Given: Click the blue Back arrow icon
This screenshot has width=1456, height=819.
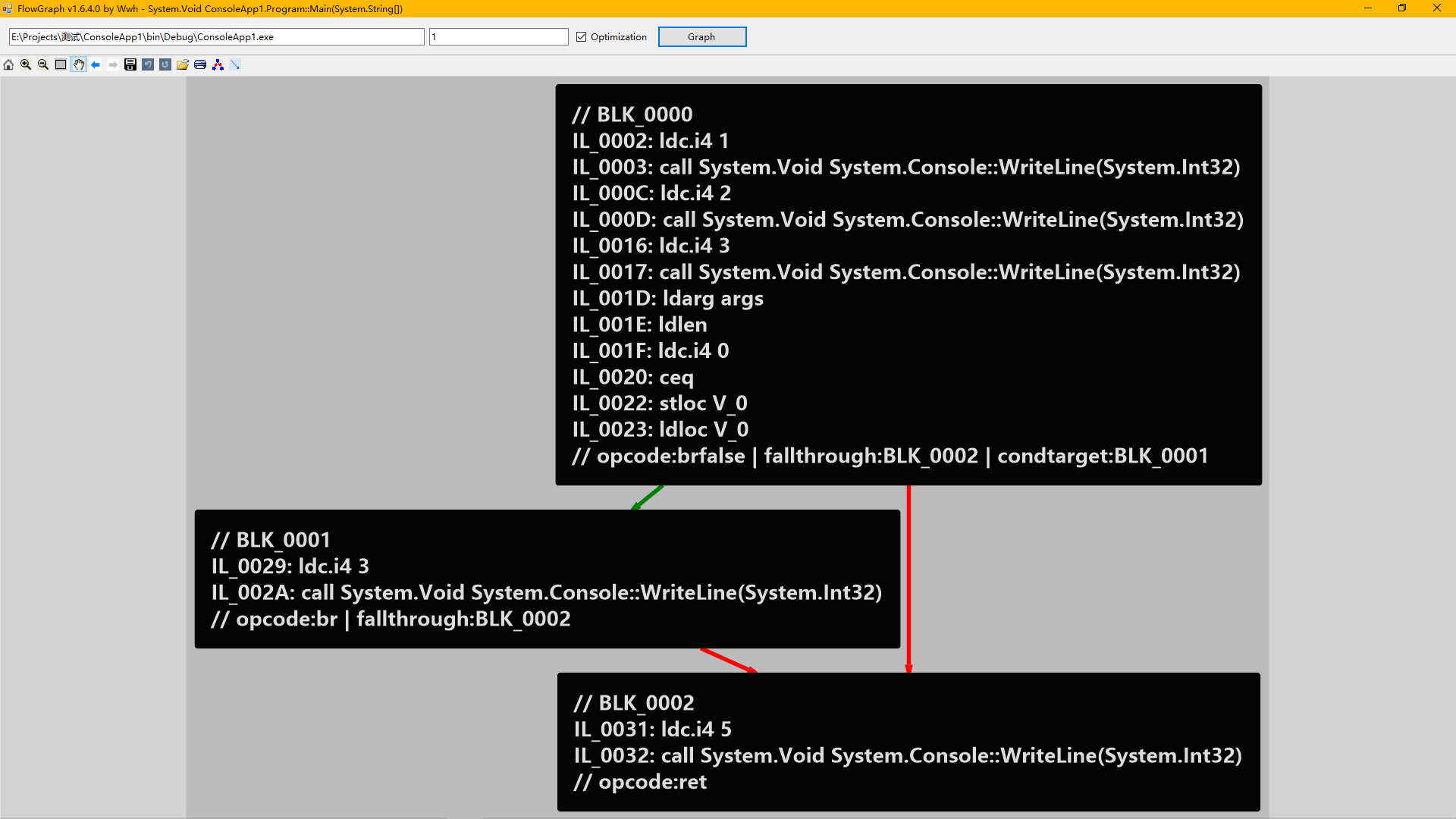Looking at the screenshot, I should click(x=96, y=64).
